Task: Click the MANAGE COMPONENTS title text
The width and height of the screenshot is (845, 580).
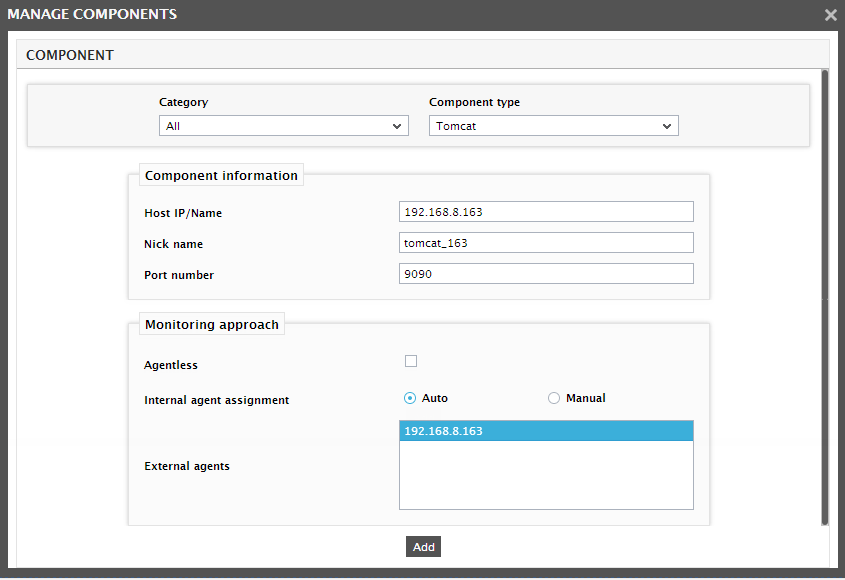Action: (92, 14)
